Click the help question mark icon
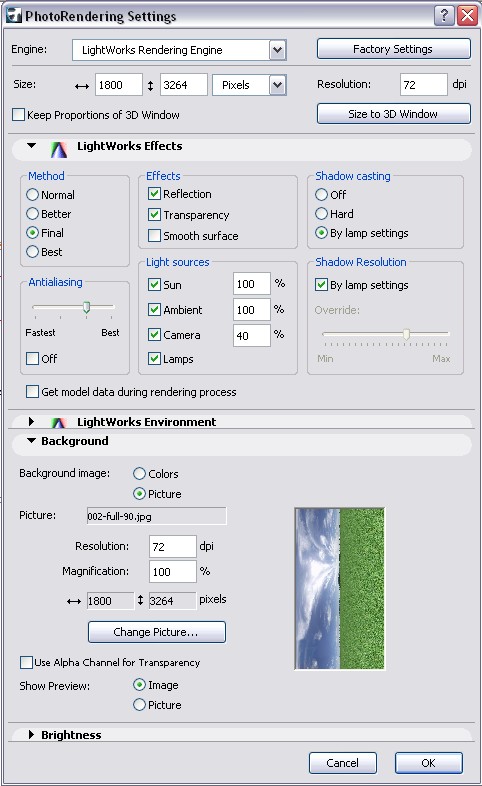 point(444,16)
